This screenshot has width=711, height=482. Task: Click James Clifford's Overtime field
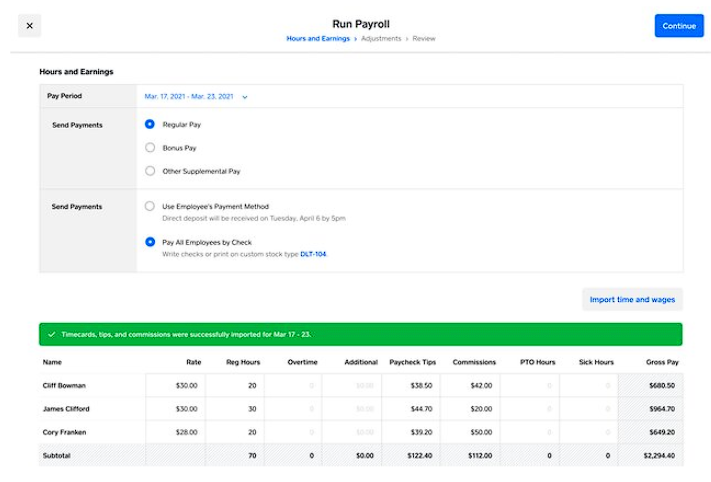294,408
